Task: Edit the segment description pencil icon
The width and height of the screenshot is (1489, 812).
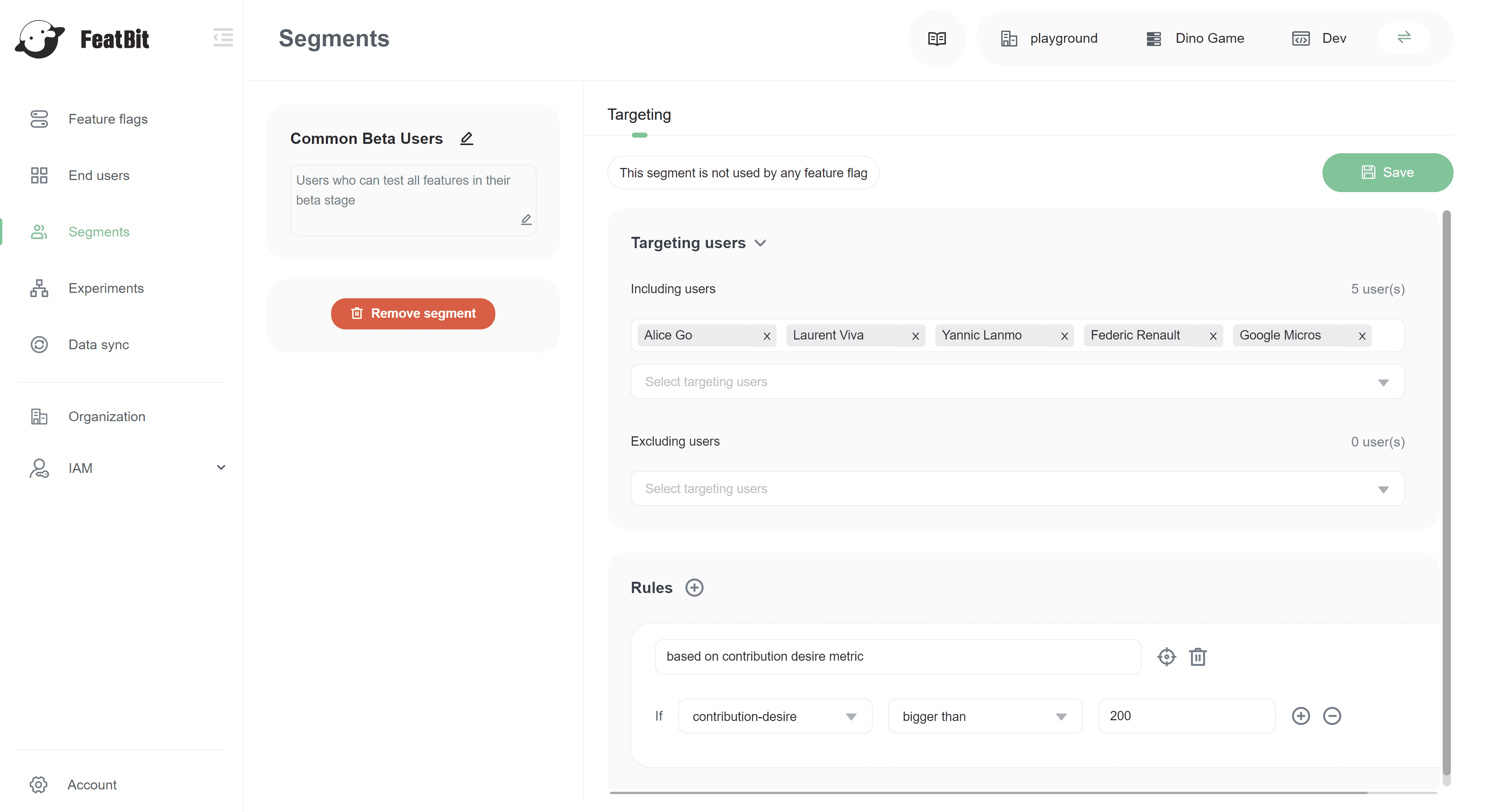Action: pyautogui.click(x=525, y=220)
